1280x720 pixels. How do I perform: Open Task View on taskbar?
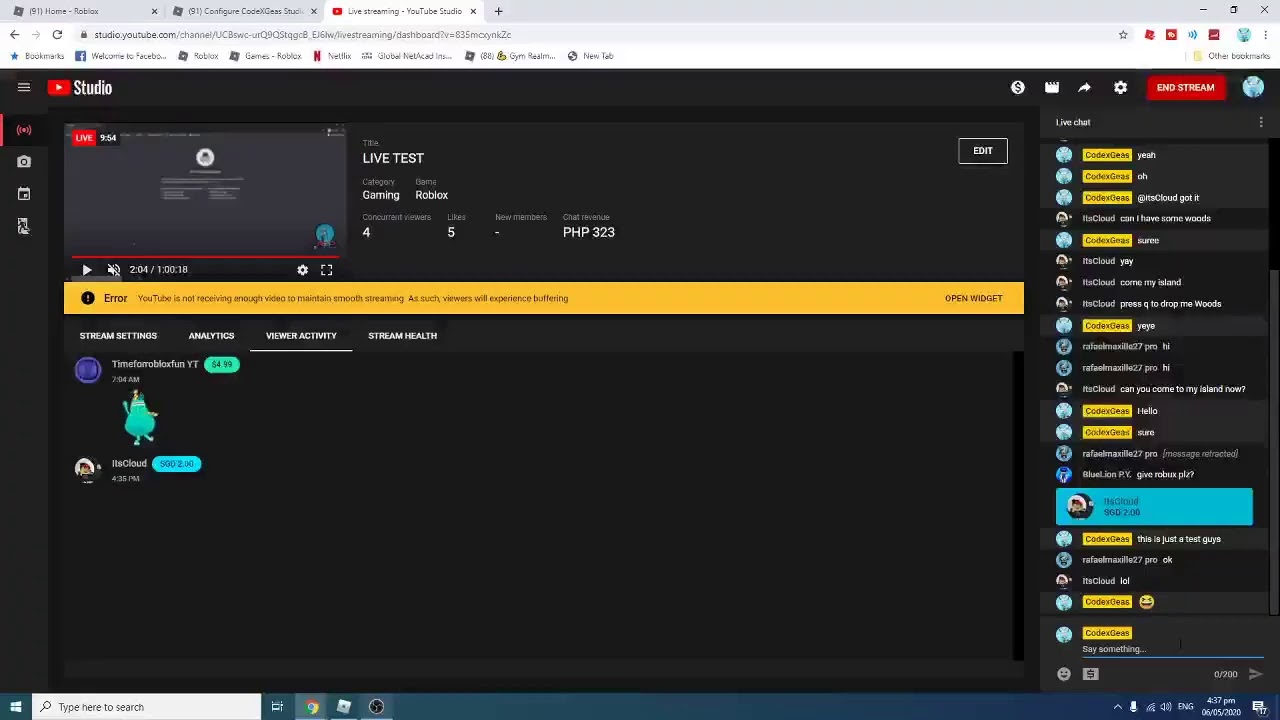point(277,707)
